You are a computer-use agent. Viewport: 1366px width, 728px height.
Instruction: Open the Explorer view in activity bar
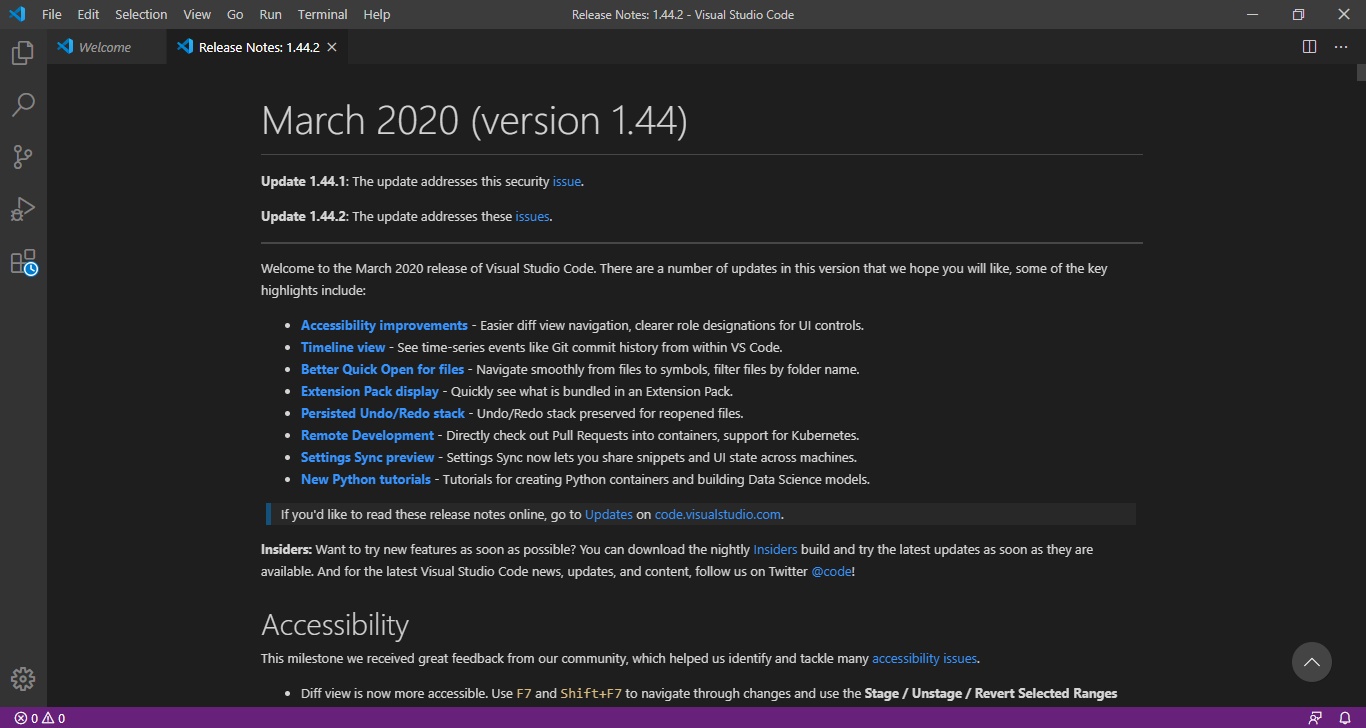click(x=23, y=53)
